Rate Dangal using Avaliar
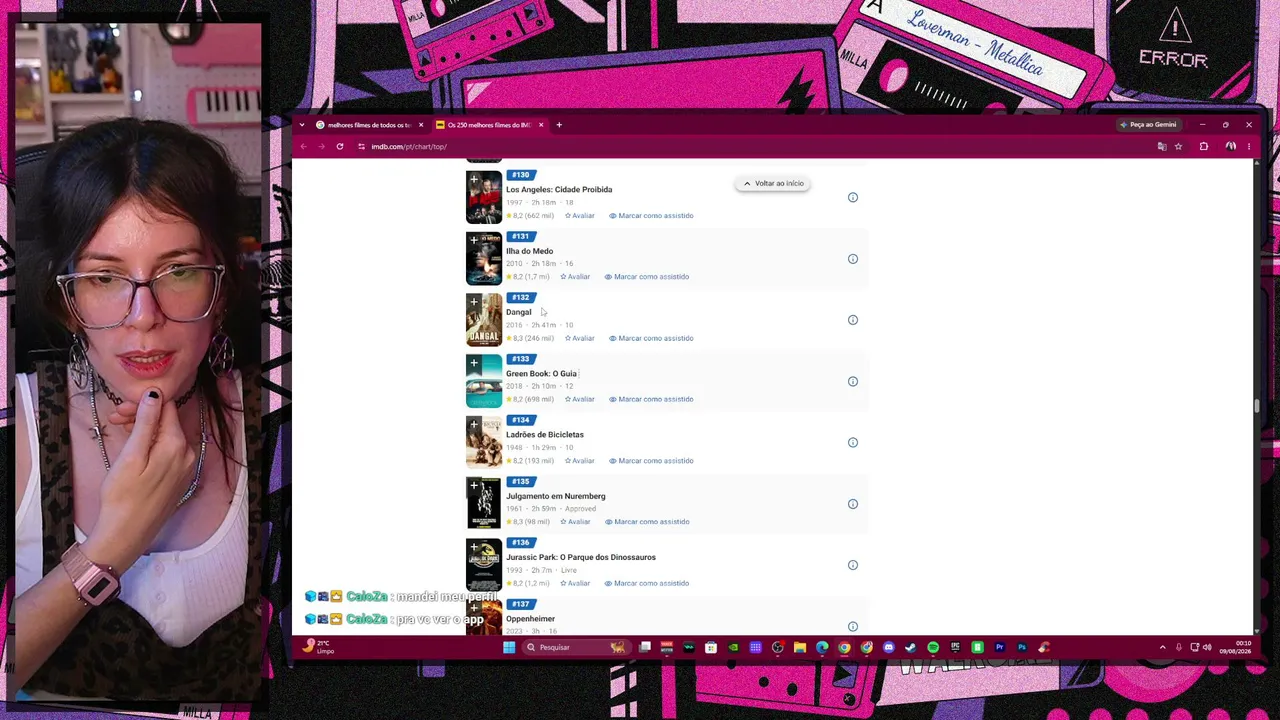 [579, 338]
